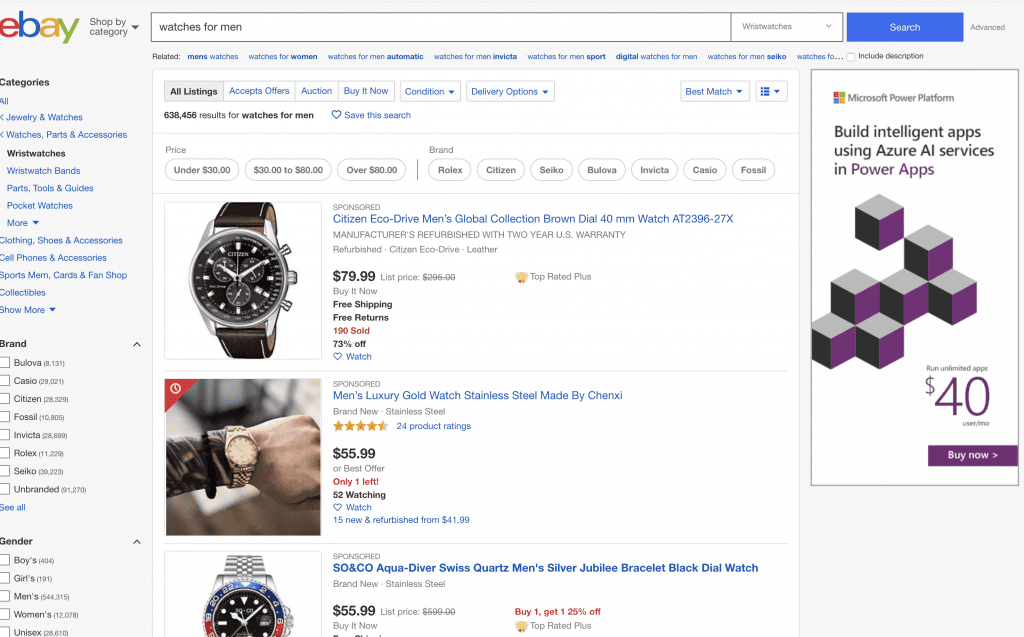Select Citizen brand pill
Screen dimensions: 1024x637
point(501,170)
